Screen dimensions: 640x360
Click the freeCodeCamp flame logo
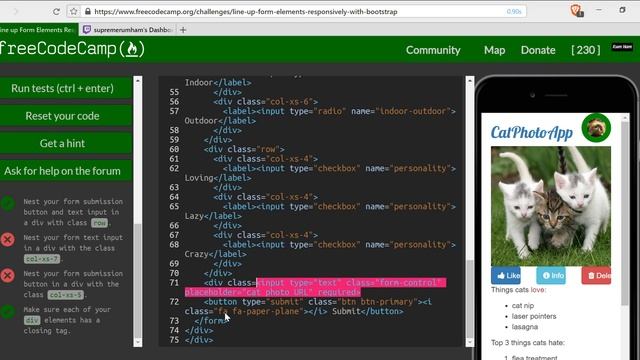point(131,49)
